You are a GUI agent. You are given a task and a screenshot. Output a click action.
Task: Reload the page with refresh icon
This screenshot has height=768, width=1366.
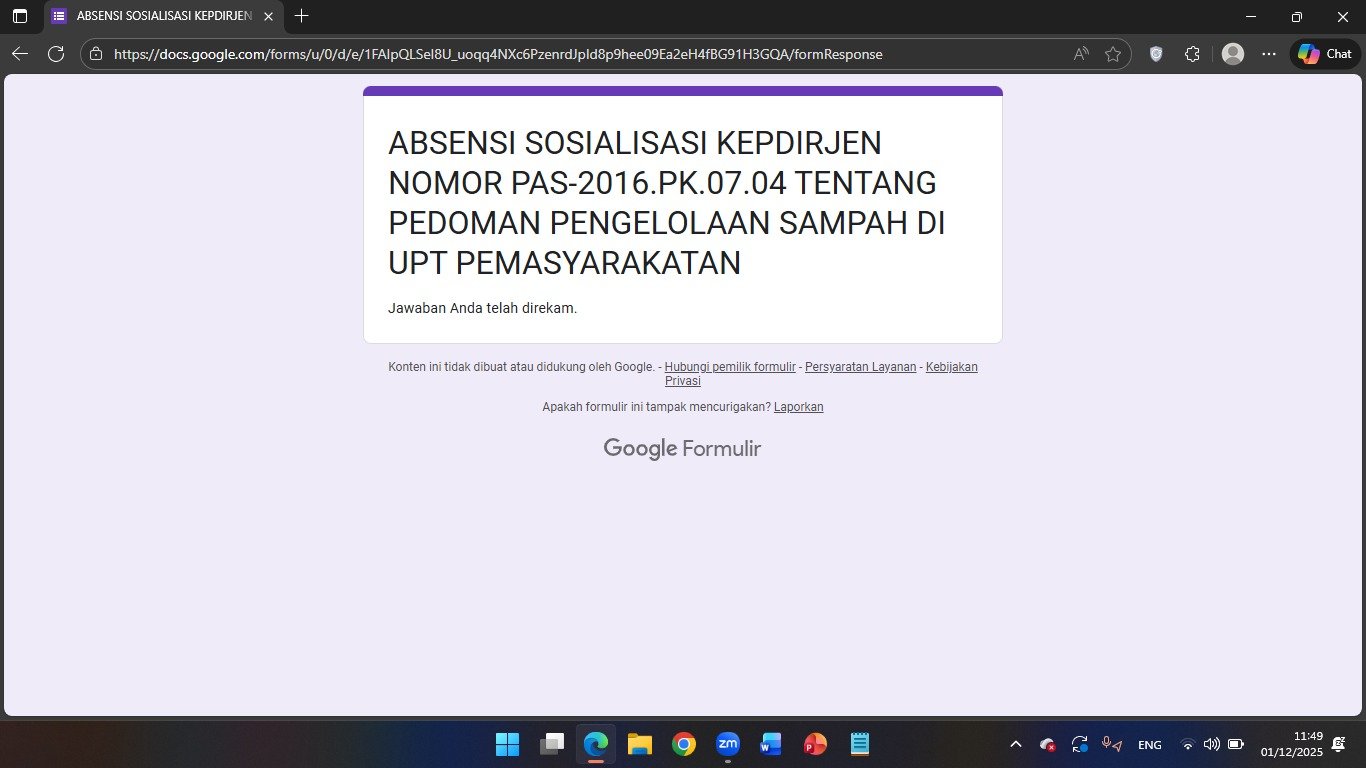56,54
